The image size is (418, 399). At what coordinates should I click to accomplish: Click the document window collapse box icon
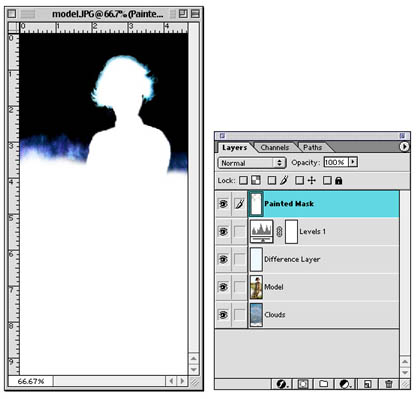[195, 14]
